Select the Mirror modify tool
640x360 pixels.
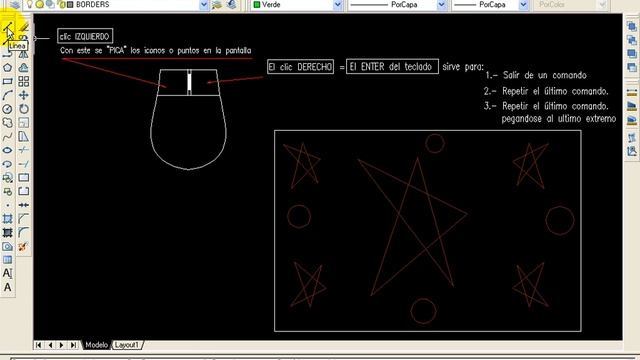pyautogui.click(x=24, y=54)
